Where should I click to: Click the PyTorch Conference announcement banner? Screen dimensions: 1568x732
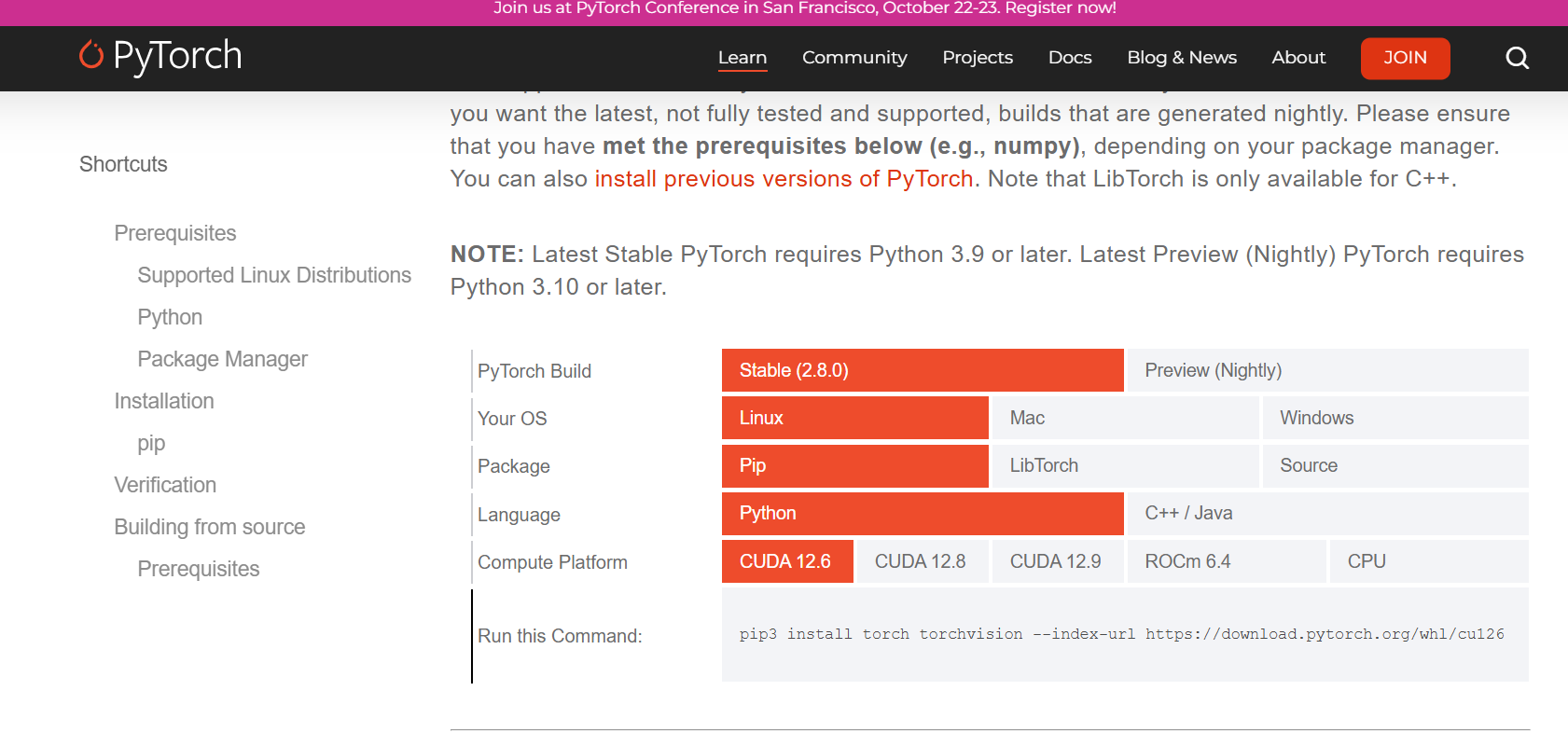point(804,8)
